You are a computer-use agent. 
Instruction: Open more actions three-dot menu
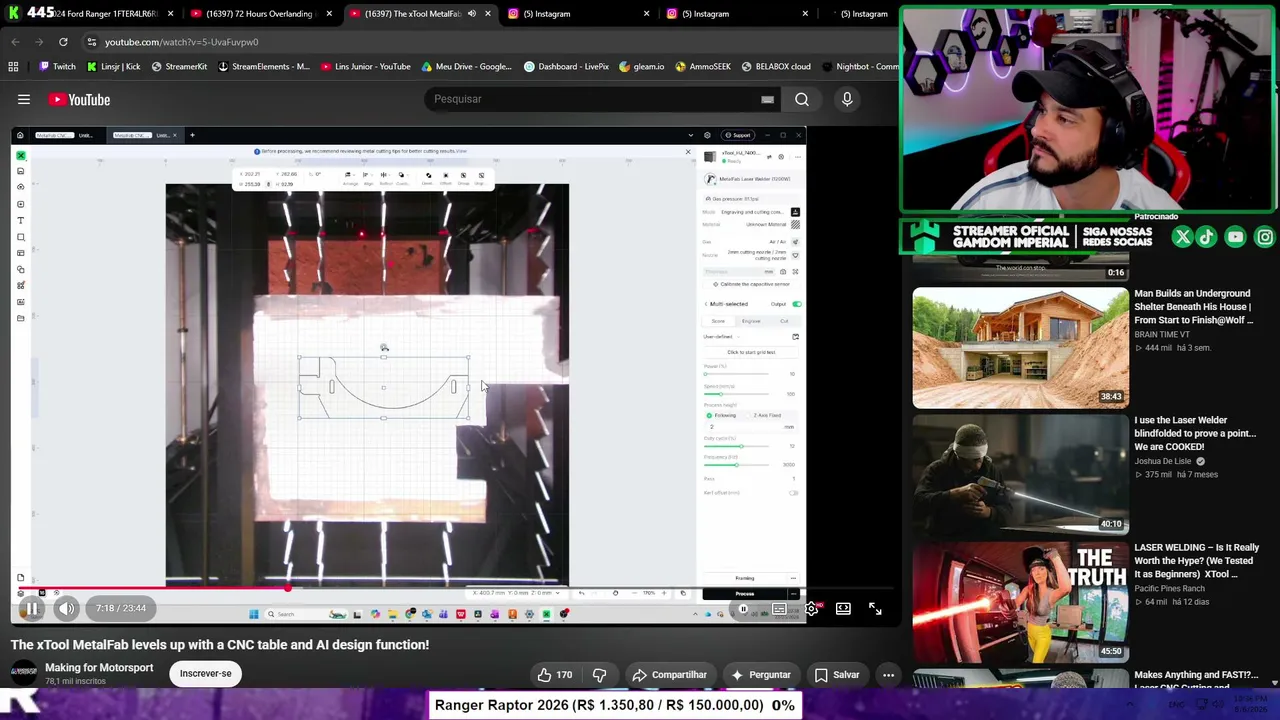pos(888,675)
